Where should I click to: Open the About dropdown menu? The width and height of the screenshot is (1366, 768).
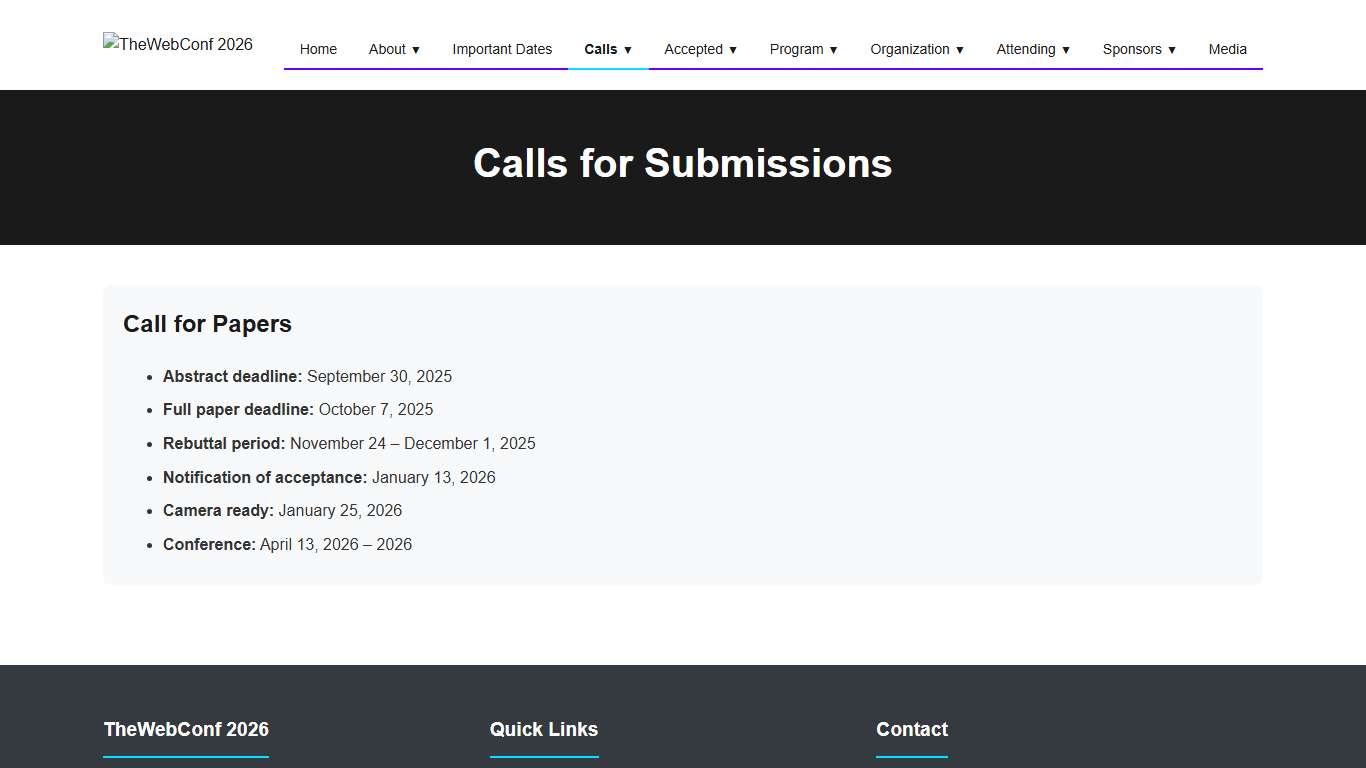click(393, 49)
